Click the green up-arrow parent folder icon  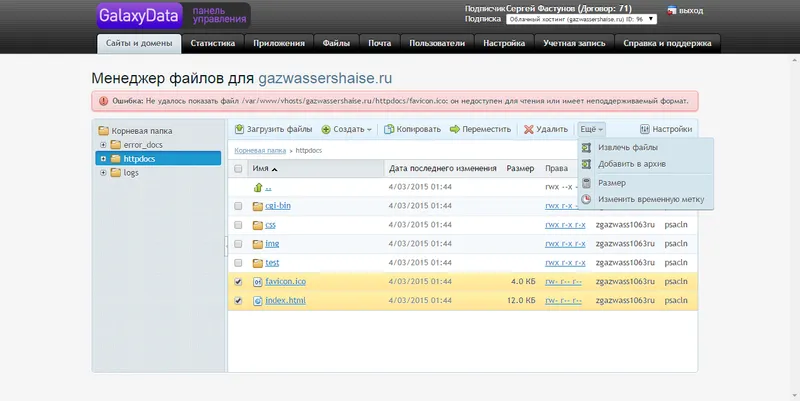(258, 187)
